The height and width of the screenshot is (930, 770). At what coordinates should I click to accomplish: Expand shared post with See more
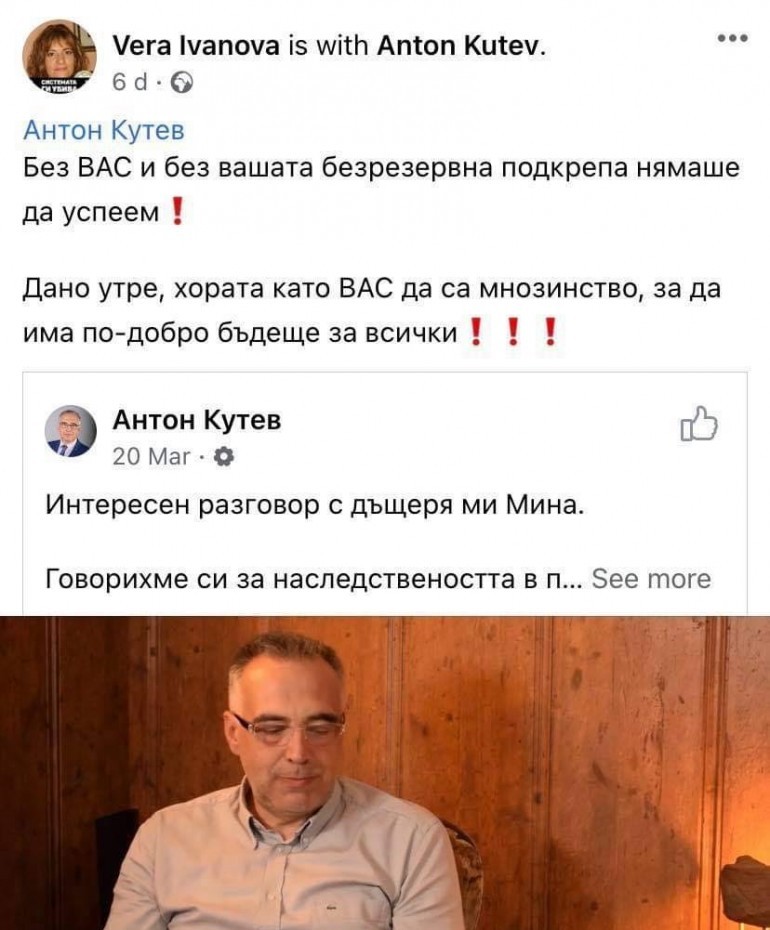click(651, 578)
